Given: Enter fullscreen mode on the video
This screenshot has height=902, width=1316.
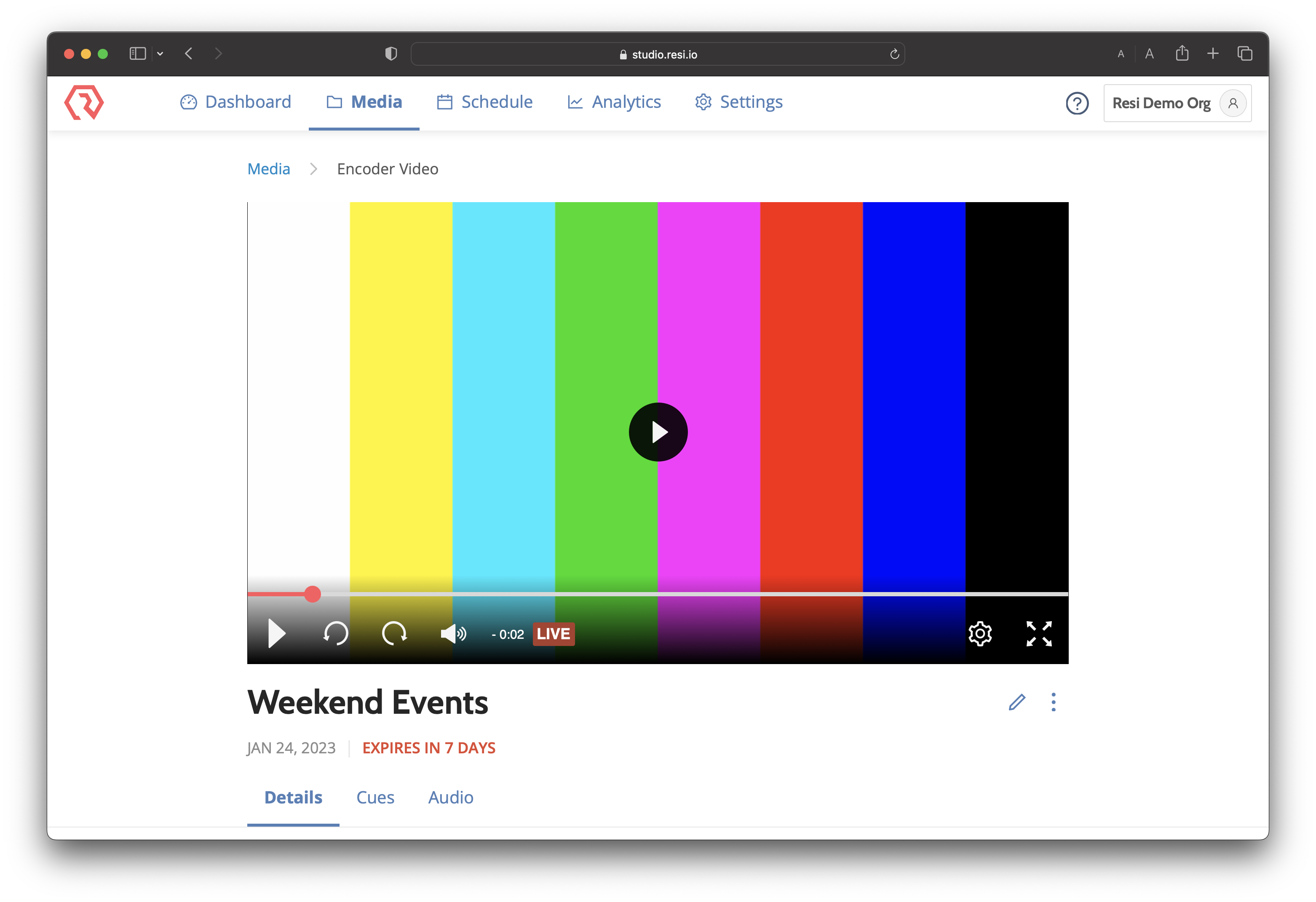Looking at the screenshot, I should [x=1038, y=634].
